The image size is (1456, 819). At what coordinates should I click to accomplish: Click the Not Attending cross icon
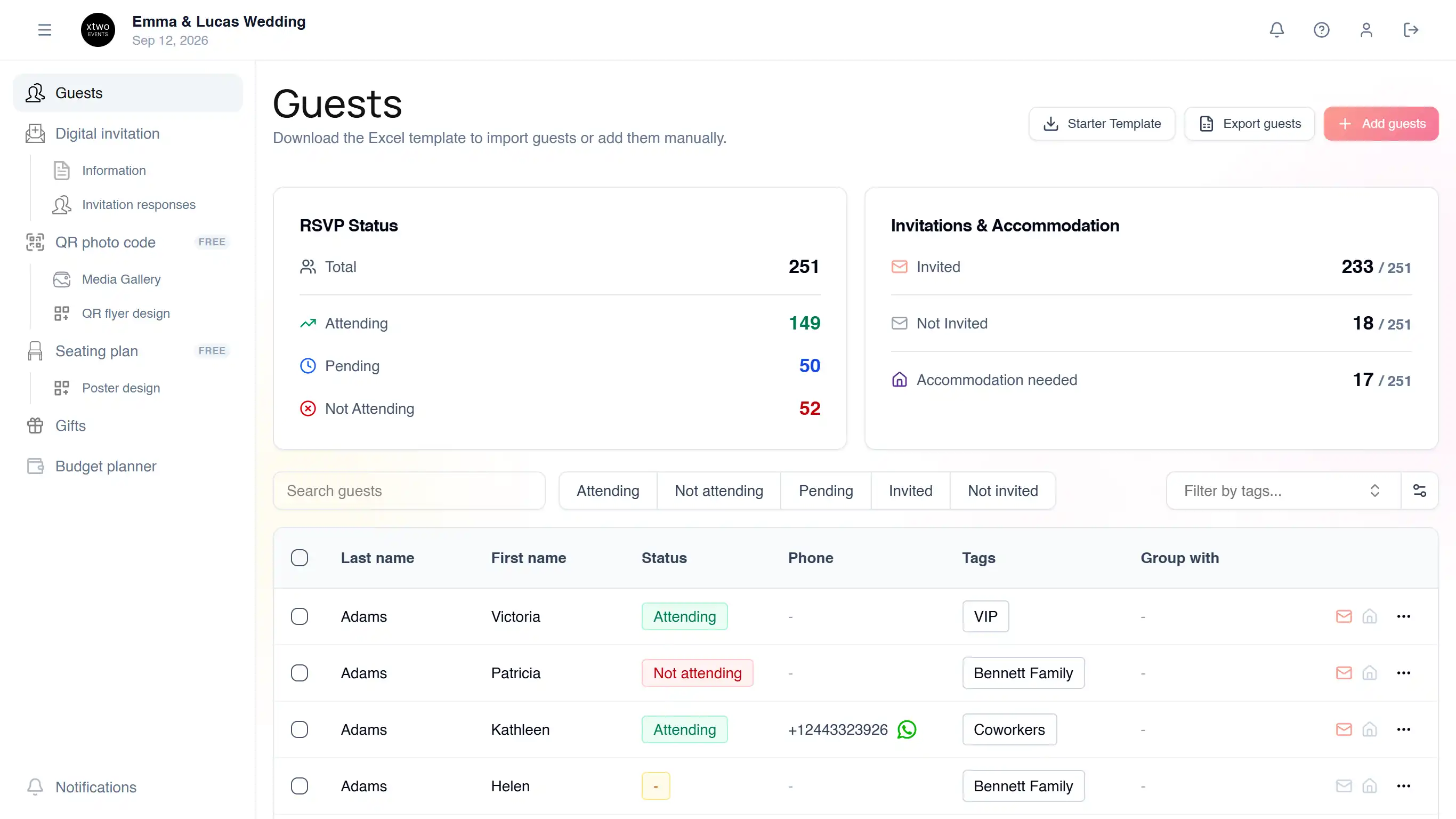tap(308, 408)
